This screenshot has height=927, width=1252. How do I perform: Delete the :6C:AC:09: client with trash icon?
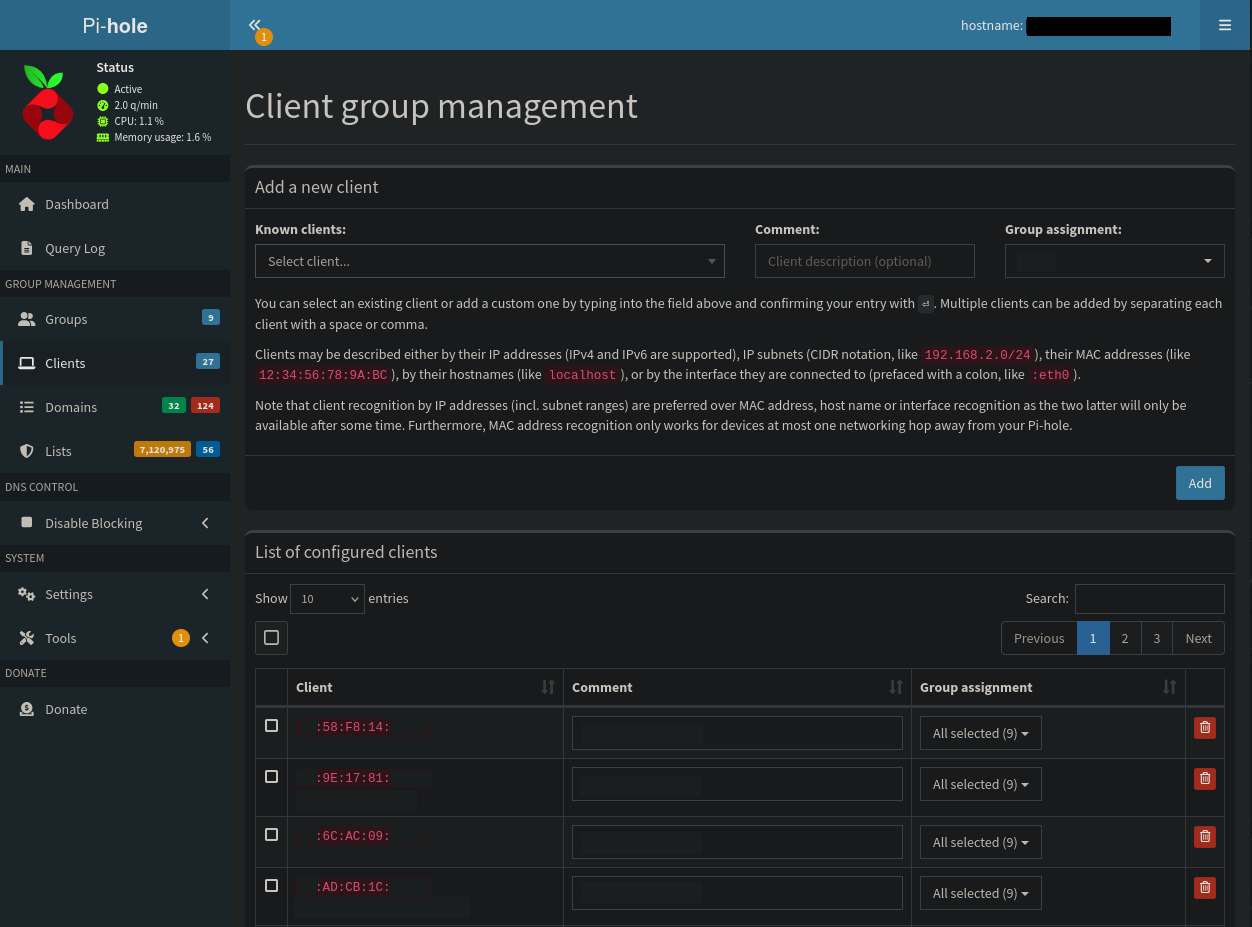point(1205,836)
